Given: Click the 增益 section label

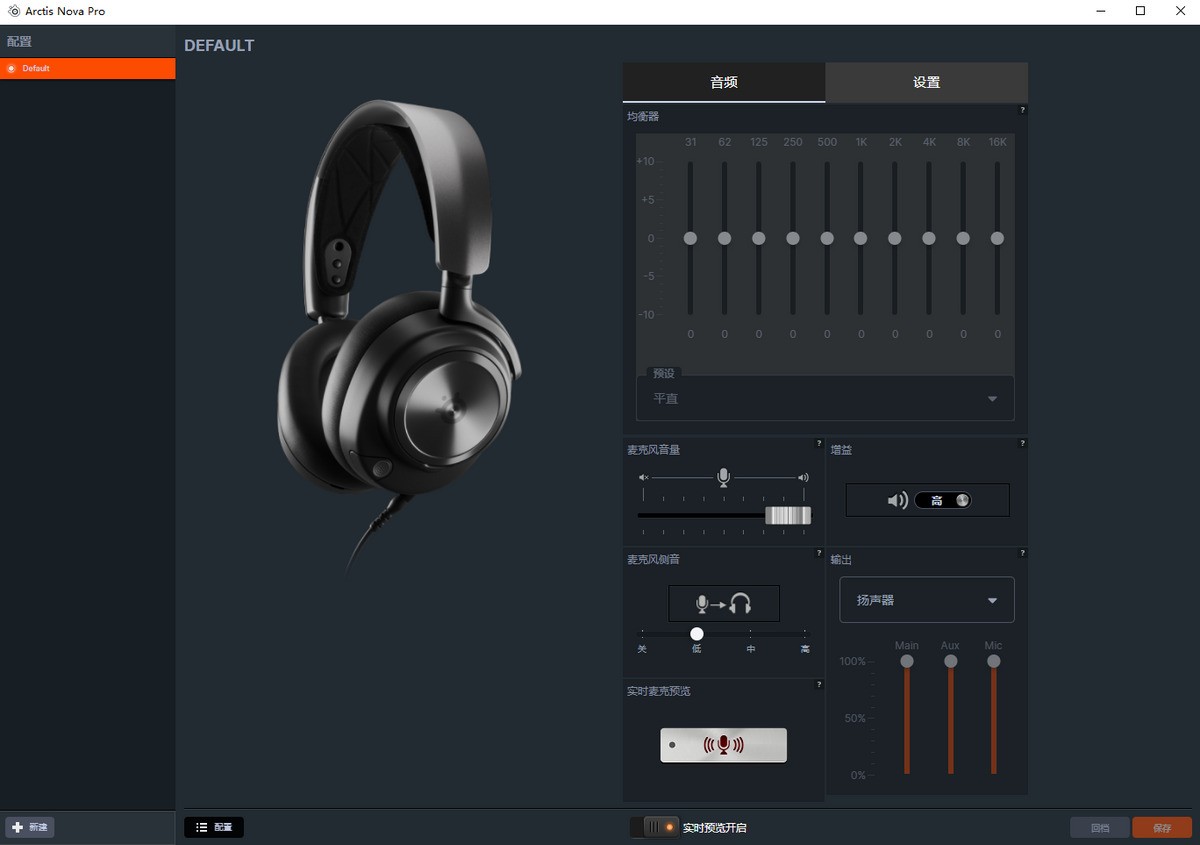Looking at the screenshot, I should (841, 450).
